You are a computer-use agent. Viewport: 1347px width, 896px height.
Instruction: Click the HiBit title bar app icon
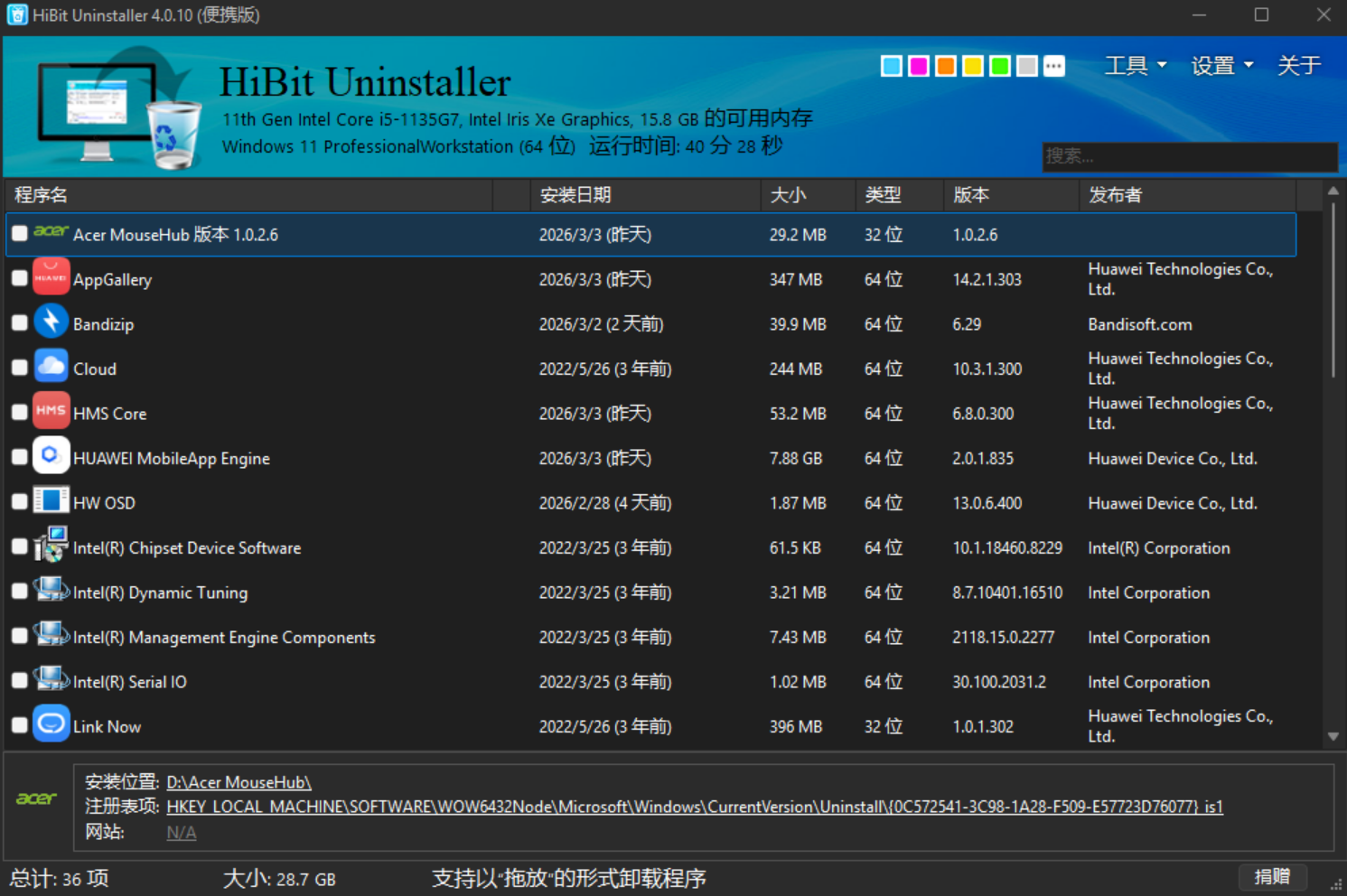17,15
